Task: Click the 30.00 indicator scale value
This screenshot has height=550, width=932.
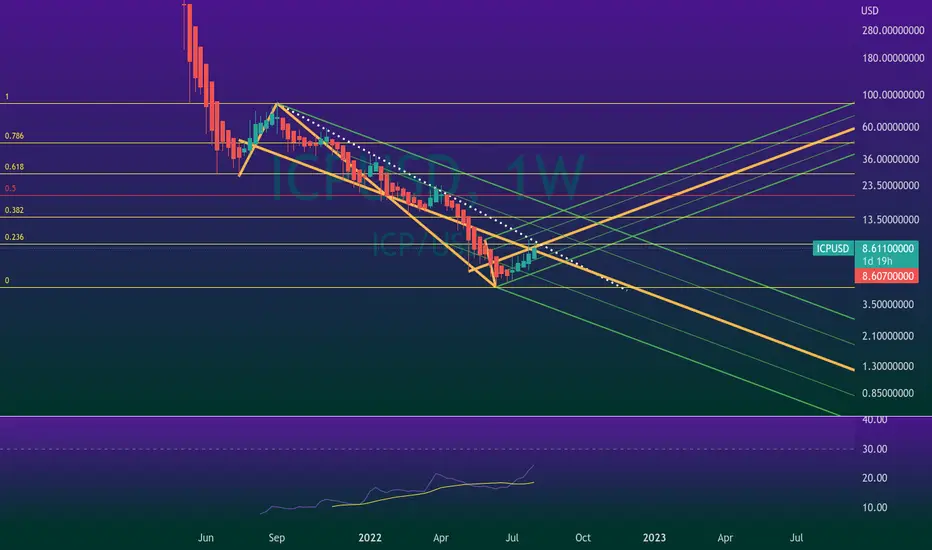Action: click(x=874, y=449)
